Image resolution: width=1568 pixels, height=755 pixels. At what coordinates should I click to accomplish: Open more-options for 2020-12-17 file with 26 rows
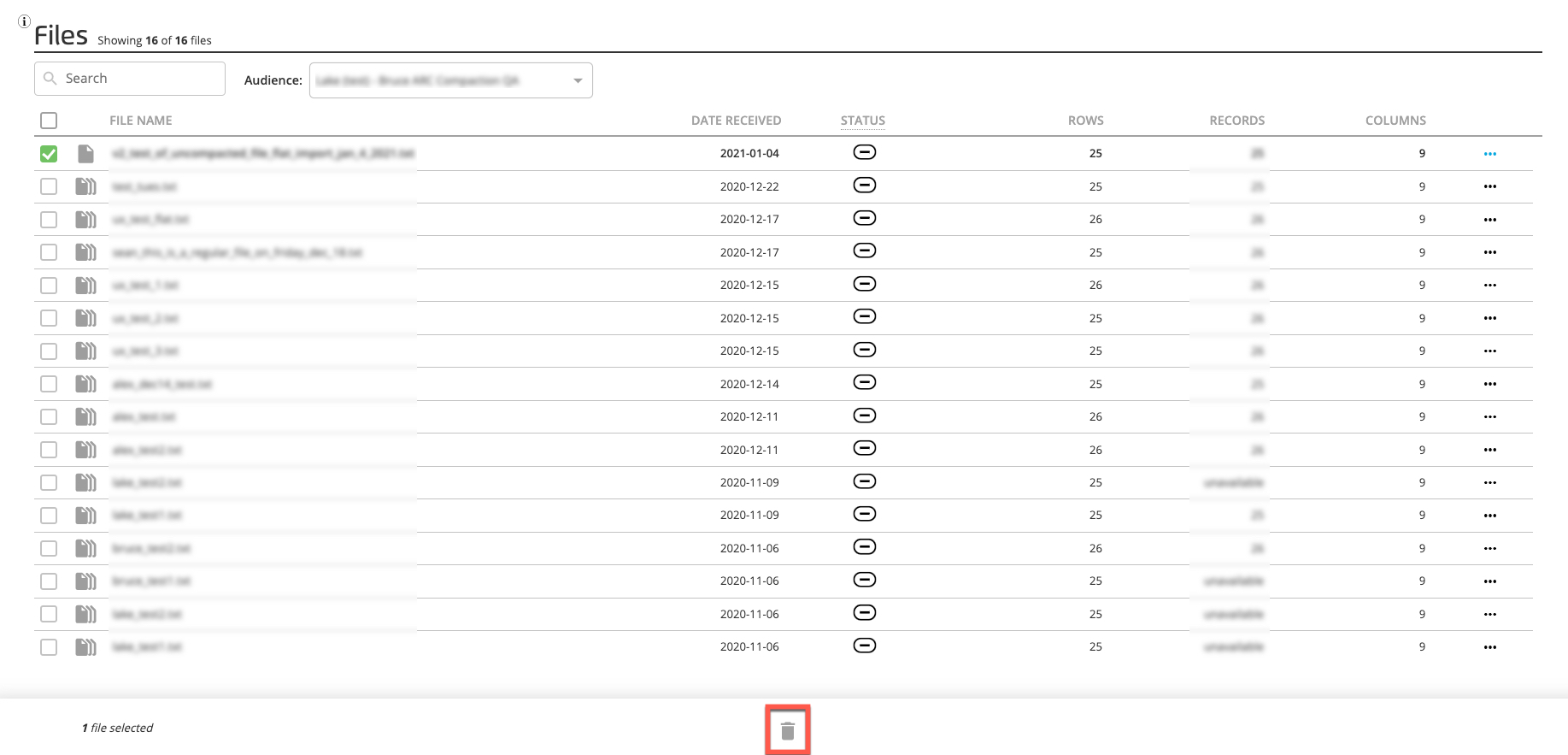point(1490,220)
